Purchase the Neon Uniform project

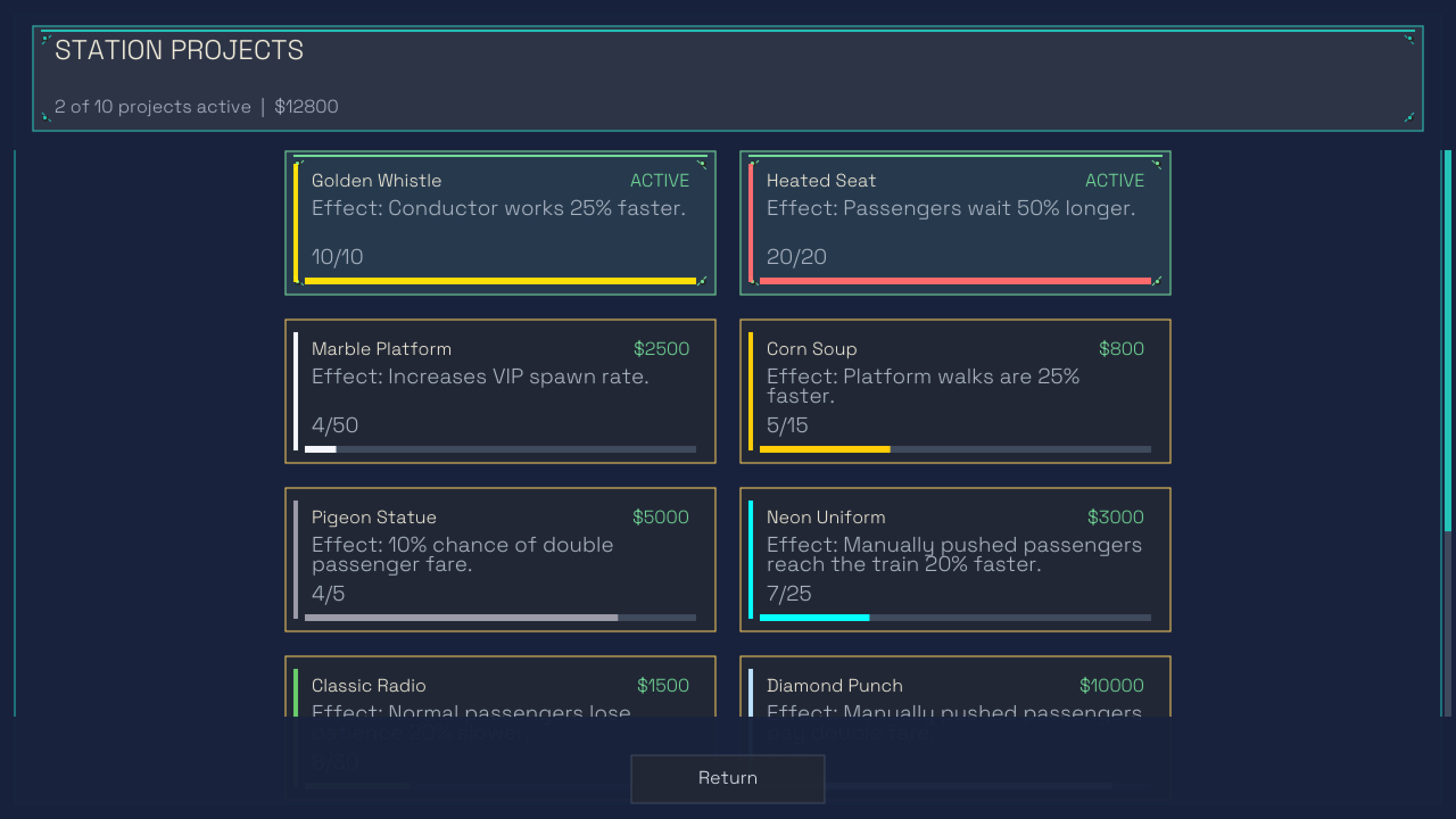(955, 560)
